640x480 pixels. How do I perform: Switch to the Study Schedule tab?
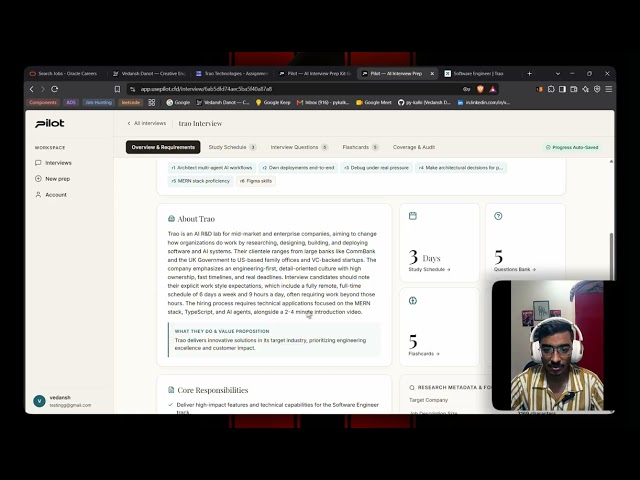click(x=232, y=147)
